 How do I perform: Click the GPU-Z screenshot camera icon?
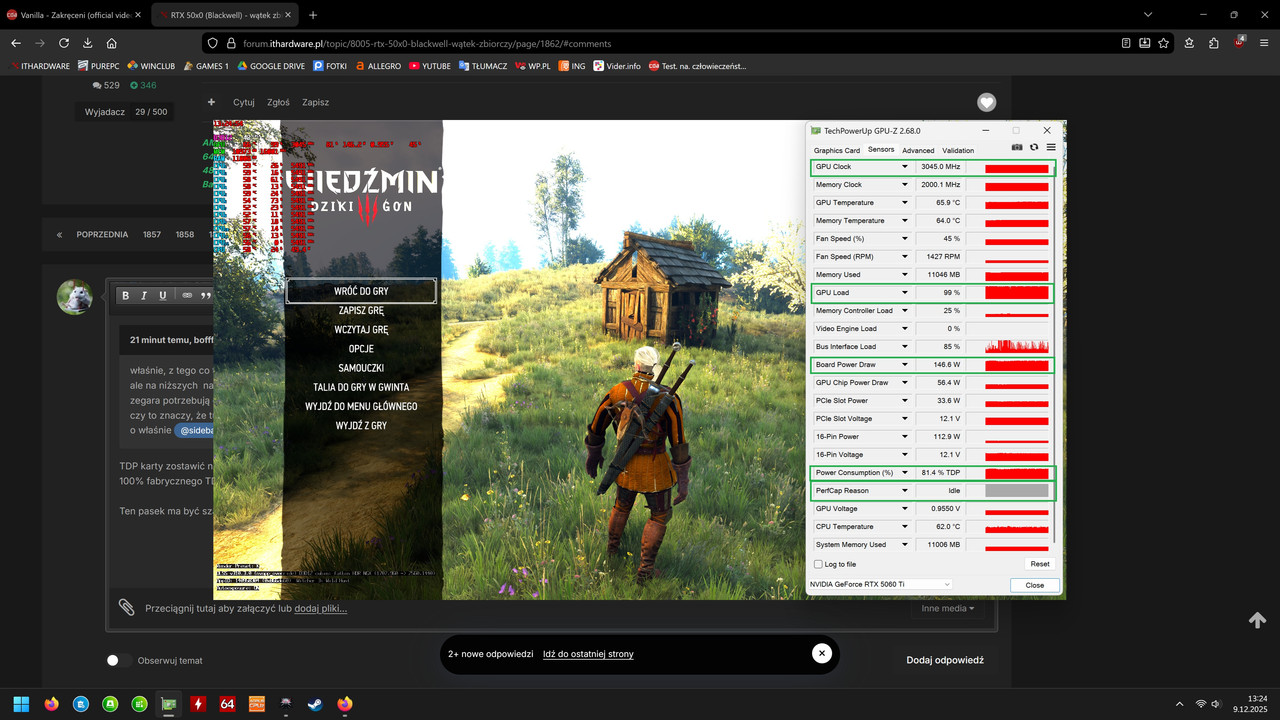coord(1017,147)
